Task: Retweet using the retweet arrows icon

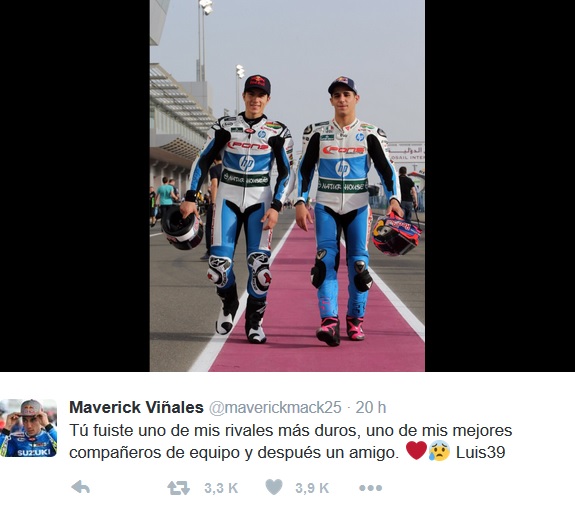Action: tap(178, 488)
